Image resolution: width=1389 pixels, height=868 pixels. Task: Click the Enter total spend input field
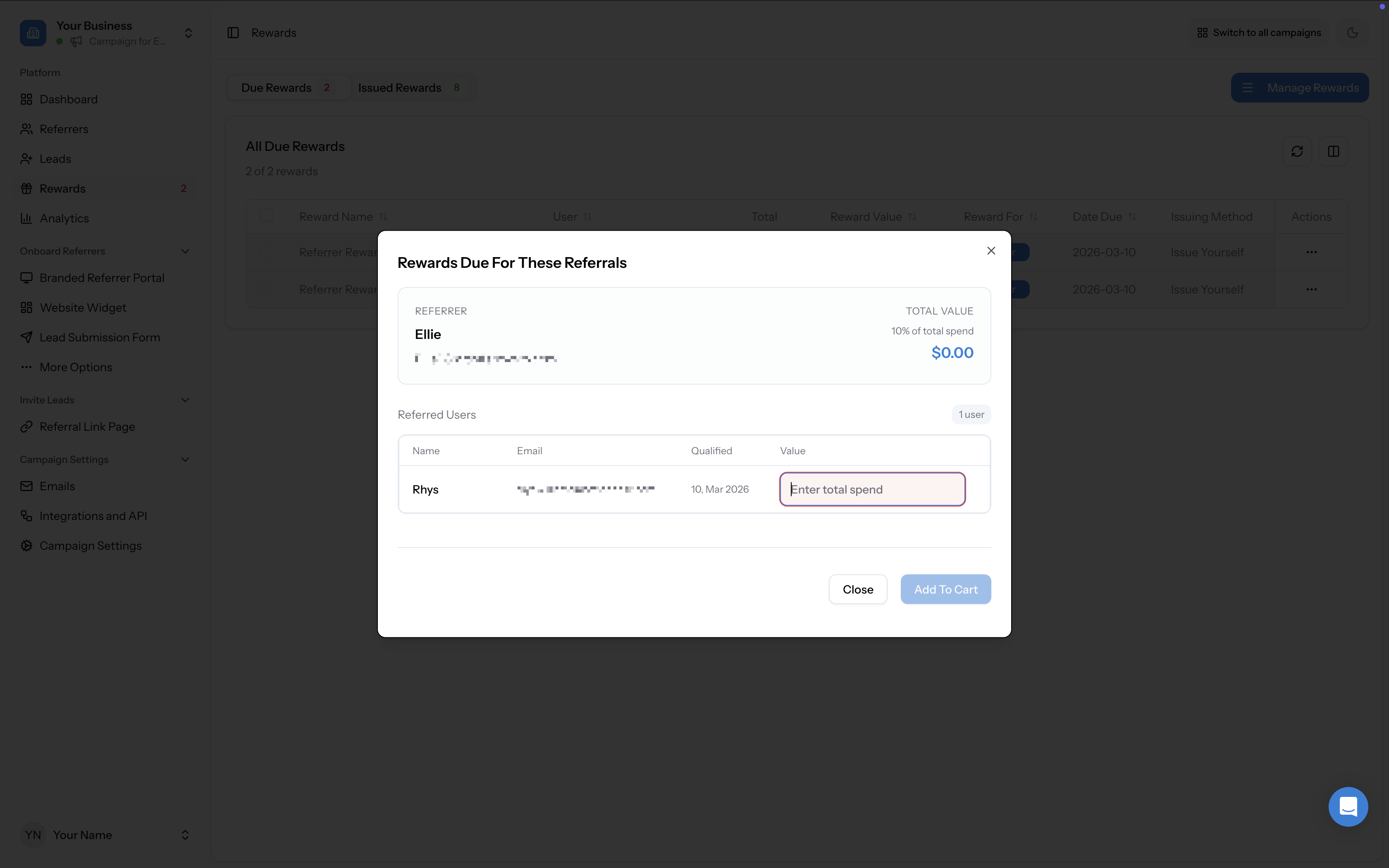[x=871, y=489]
